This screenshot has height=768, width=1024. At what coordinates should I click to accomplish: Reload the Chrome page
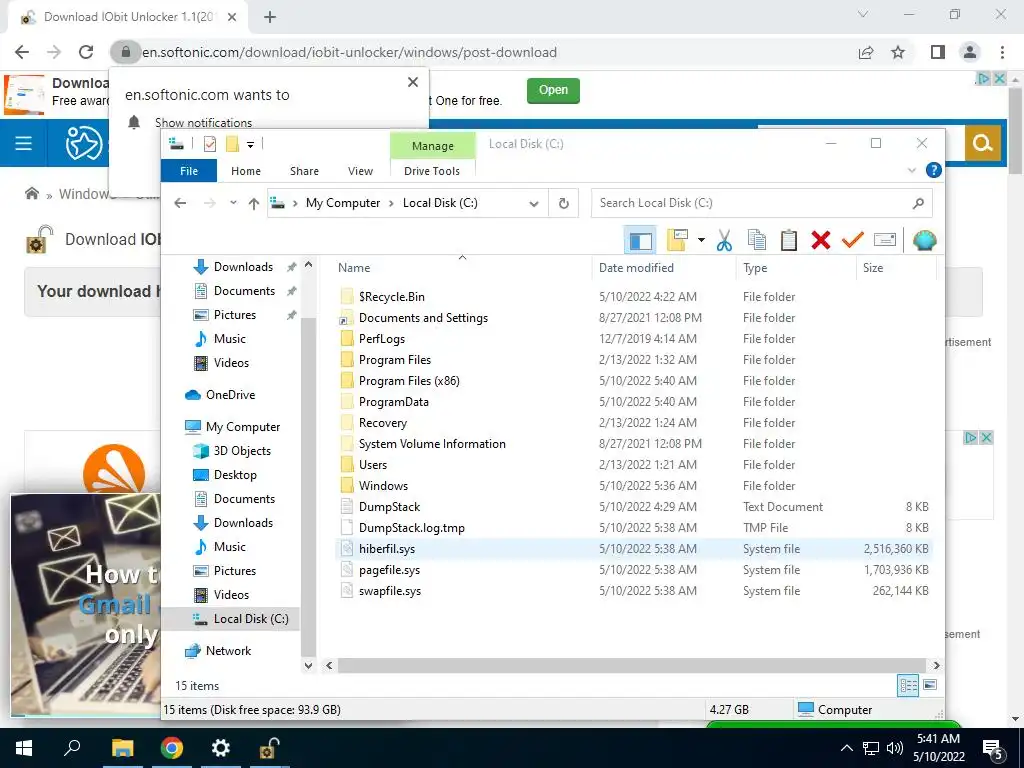(x=86, y=52)
